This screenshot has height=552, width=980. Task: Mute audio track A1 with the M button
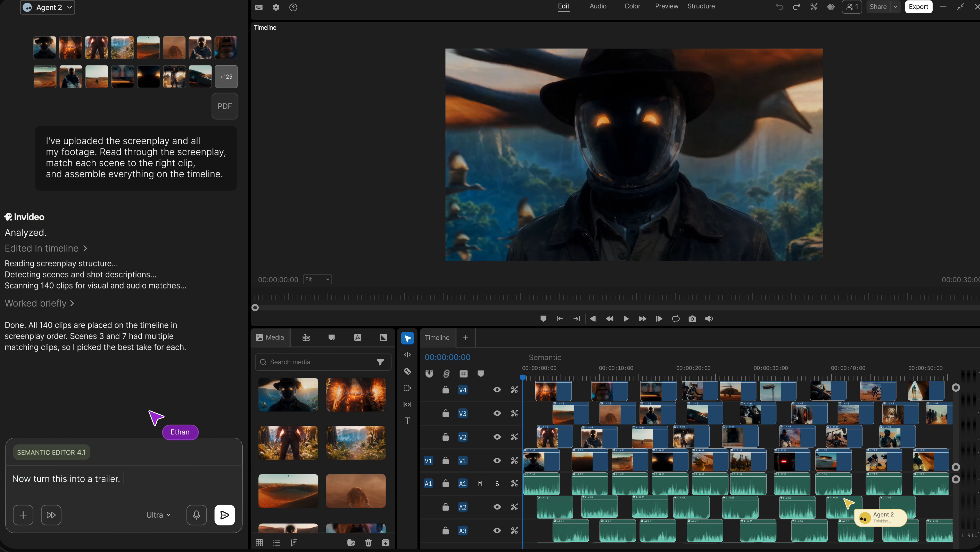pyautogui.click(x=480, y=483)
